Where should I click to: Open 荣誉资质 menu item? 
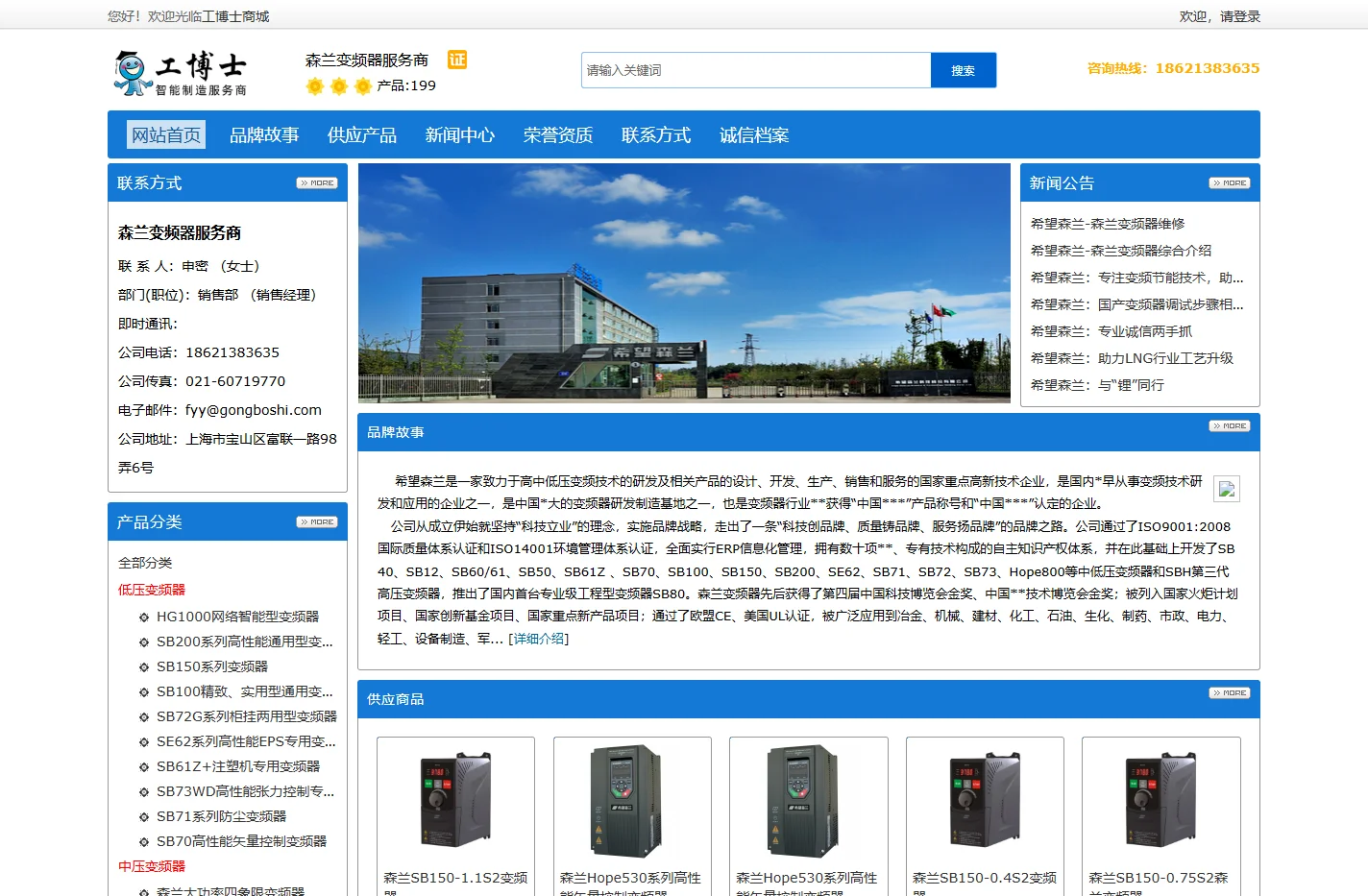point(558,134)
